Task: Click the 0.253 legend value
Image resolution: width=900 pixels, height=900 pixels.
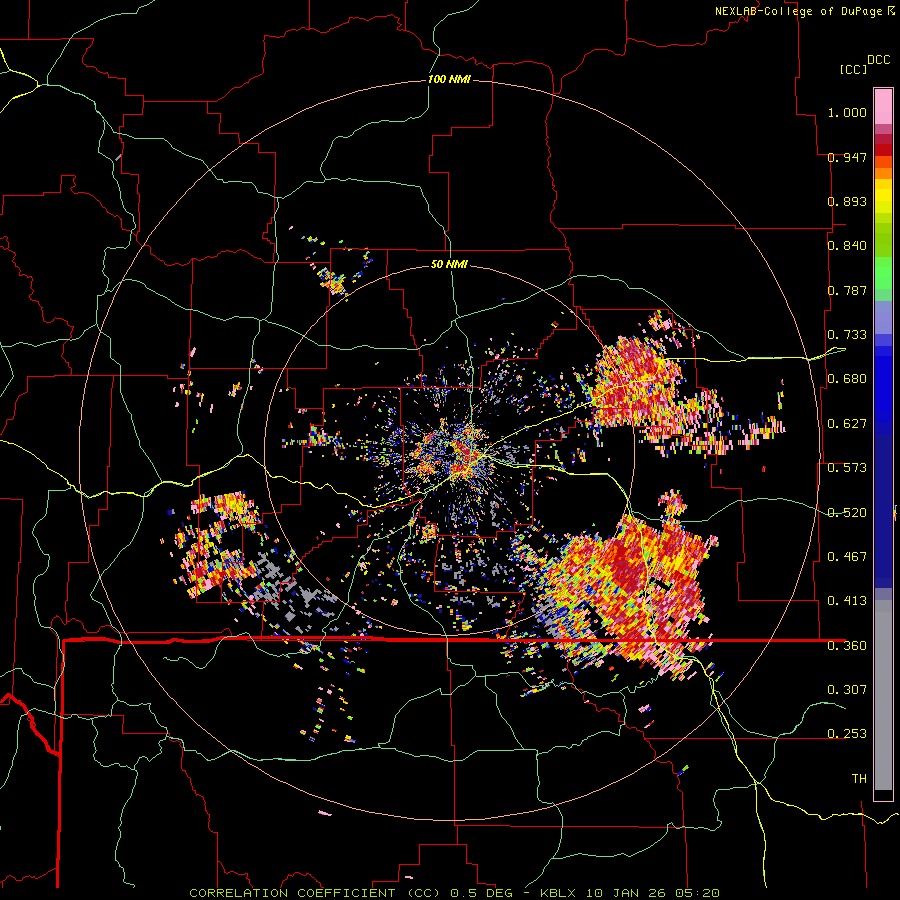Action: pos(847,734)
